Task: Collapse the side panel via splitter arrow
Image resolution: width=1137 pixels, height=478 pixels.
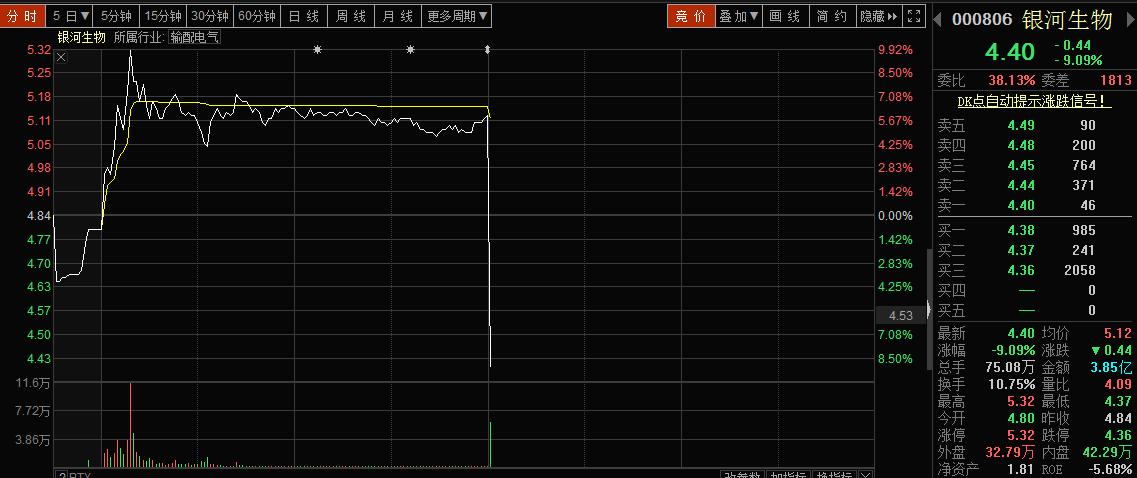Action: (929, 308)
